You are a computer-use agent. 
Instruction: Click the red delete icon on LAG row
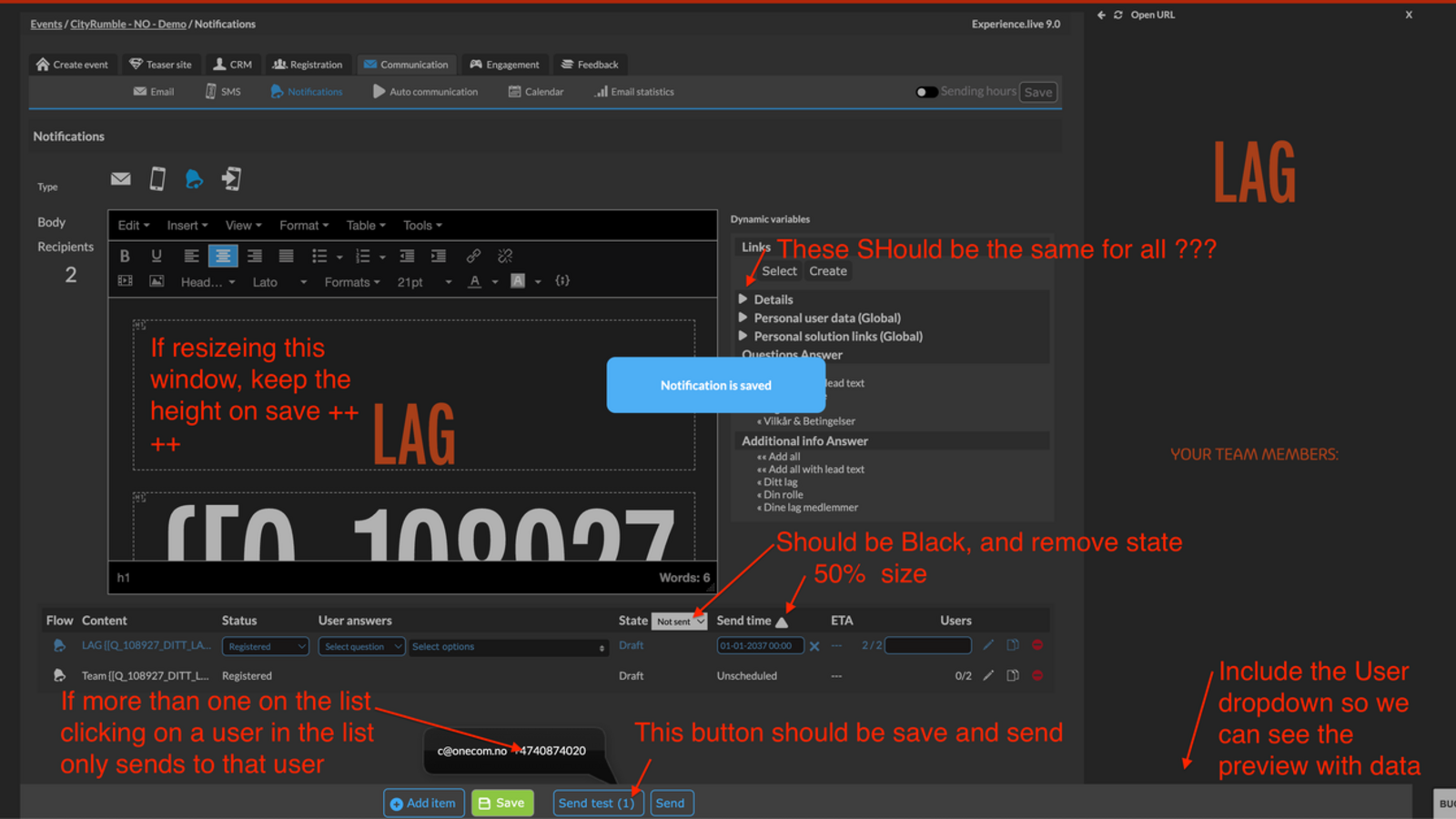pyautogui.click(x=1036, y=645)
